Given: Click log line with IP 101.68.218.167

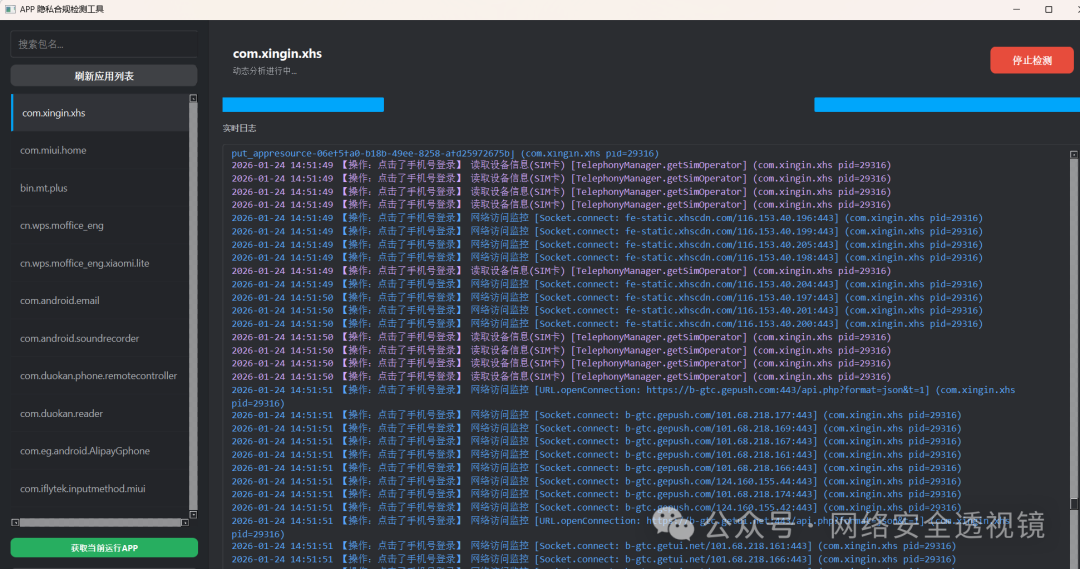Looking at the screenshot, I should 596,442.
